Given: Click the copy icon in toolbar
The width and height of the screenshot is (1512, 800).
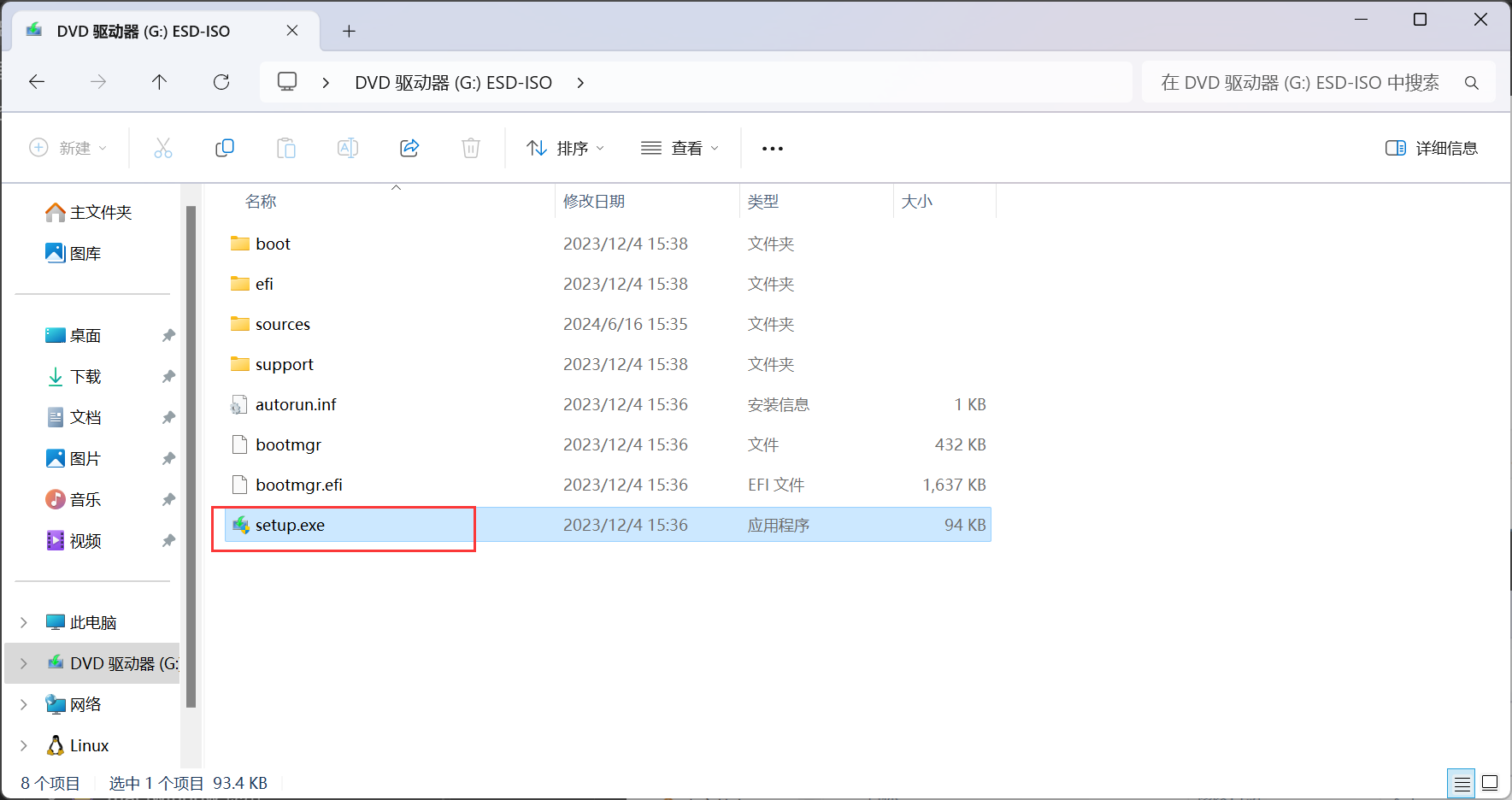Looking at the screenshot, I should [225, 148].
